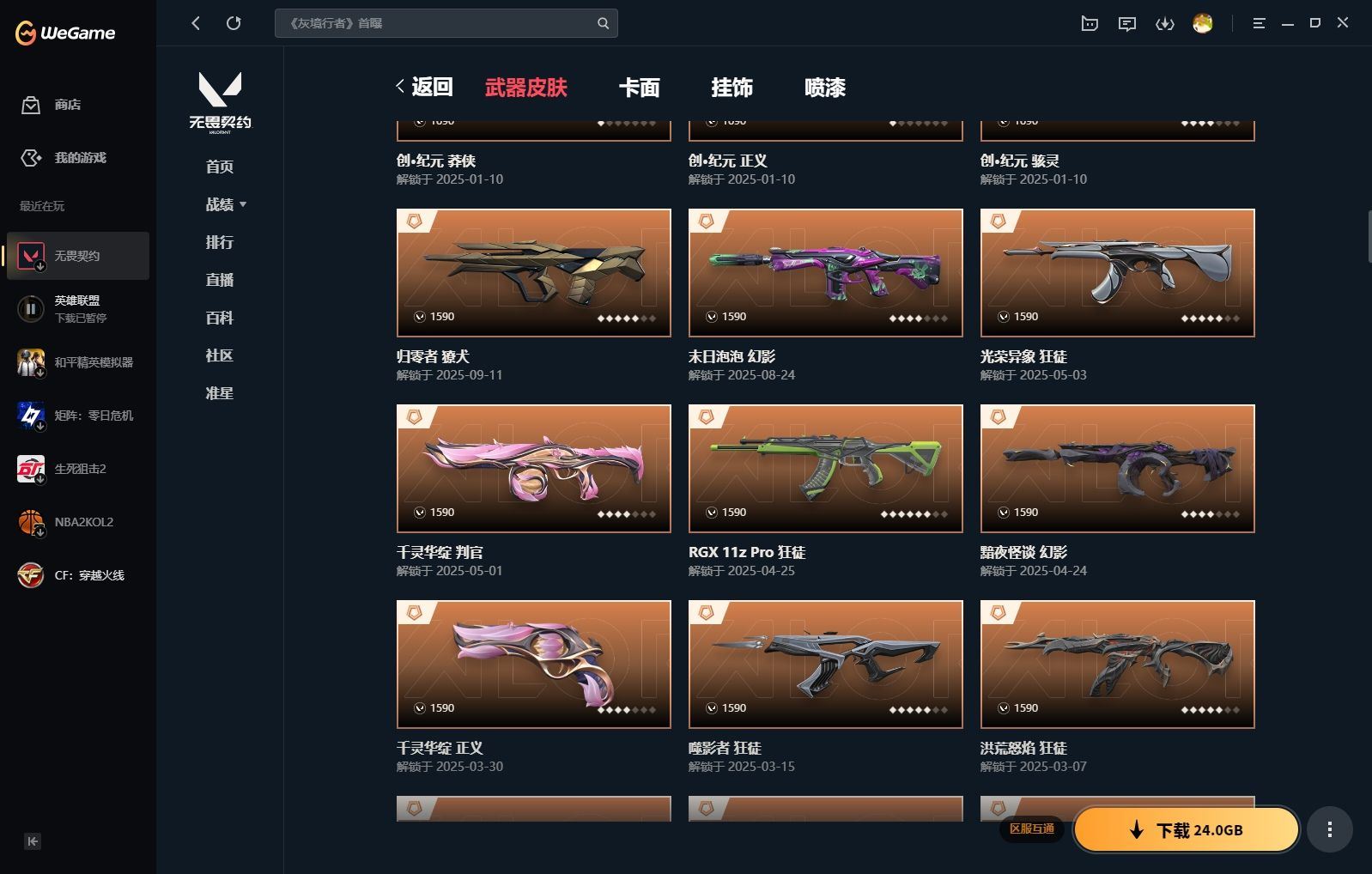Go back with the top arrow icon
Screen dimensions: 1372x874
[x=196, y=23]
